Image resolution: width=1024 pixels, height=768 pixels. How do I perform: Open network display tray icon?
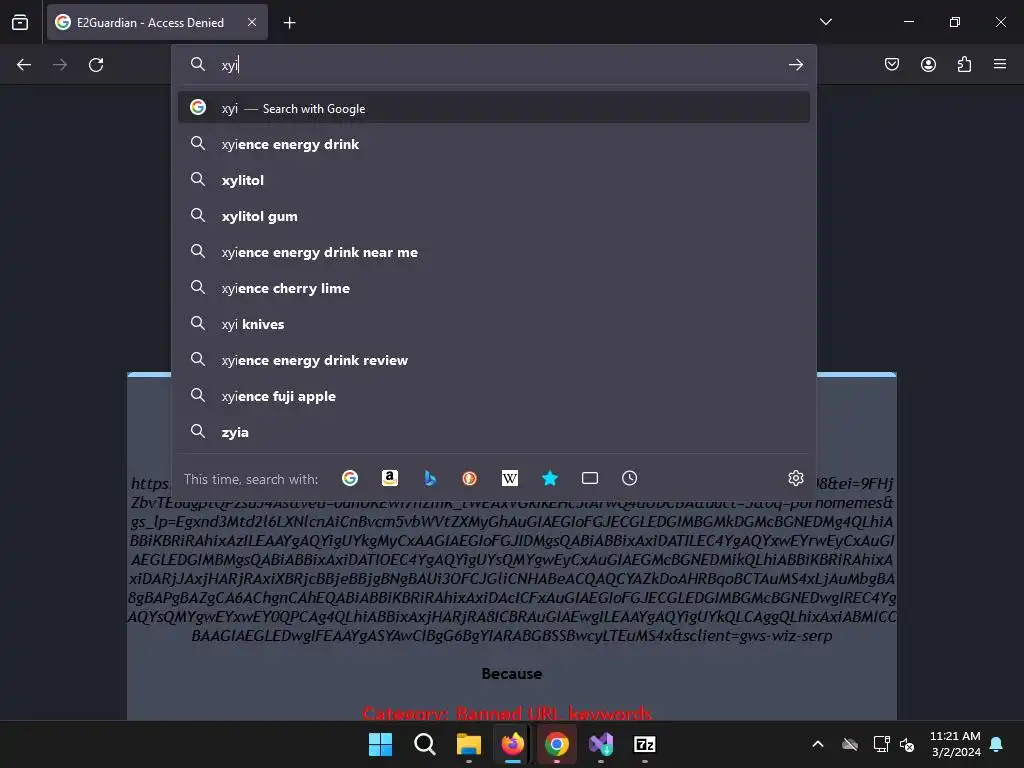coord(882,744)
